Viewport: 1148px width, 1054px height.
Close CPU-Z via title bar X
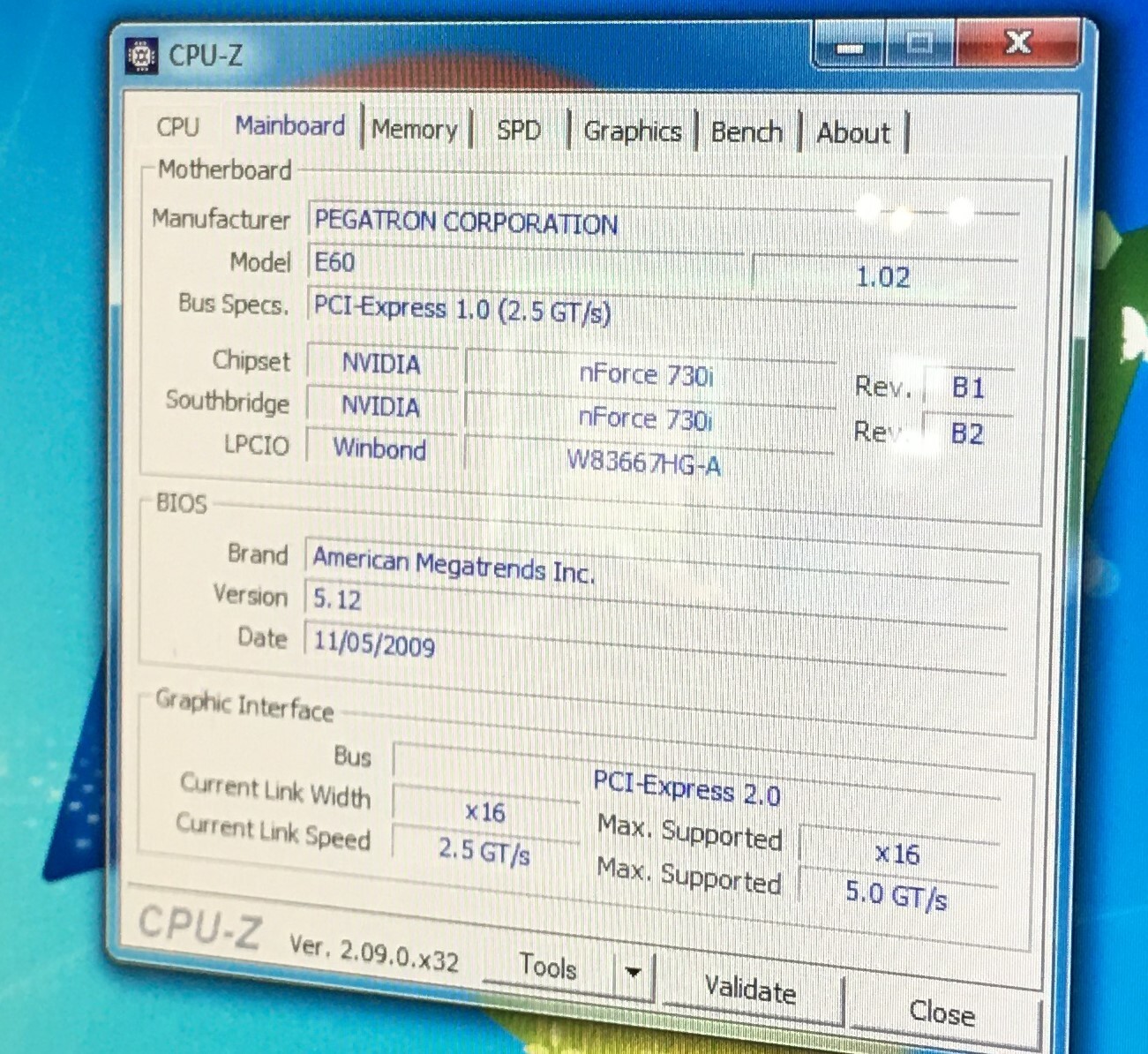(1017, 41)
